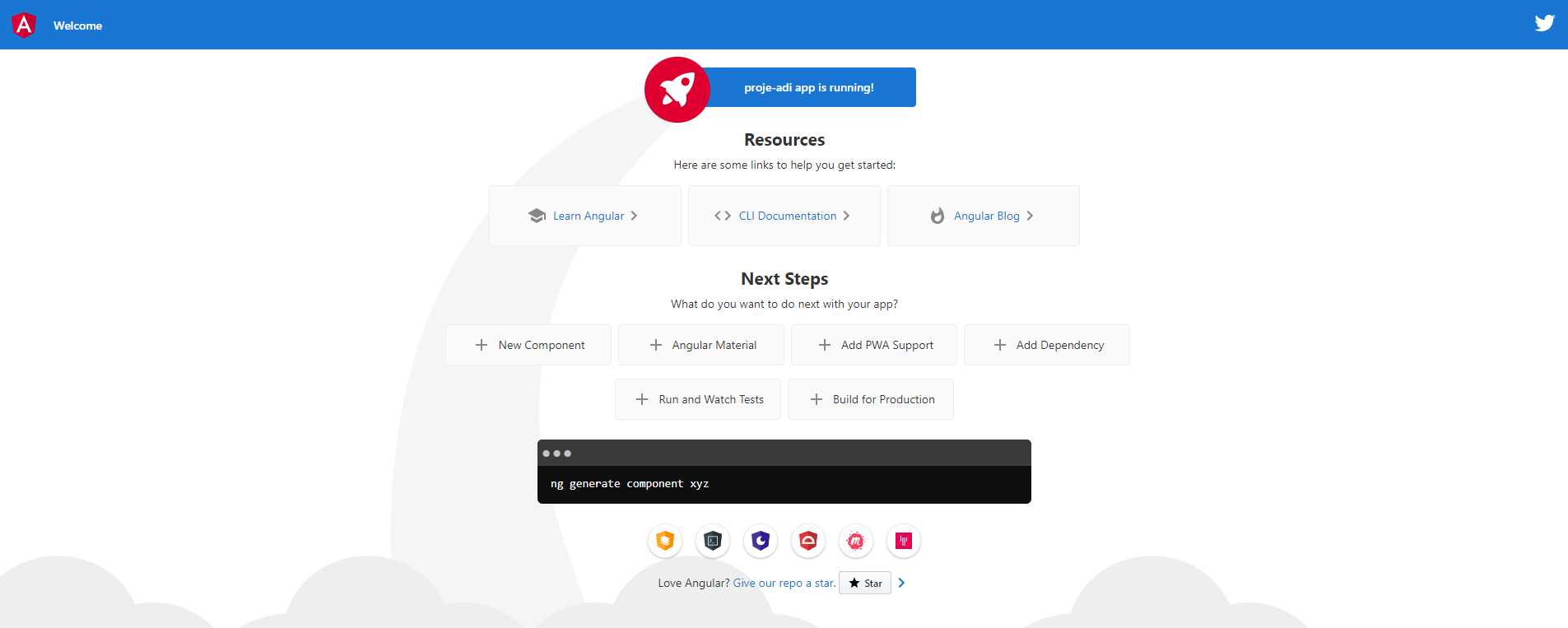
Task: Open the purple Augury moon shield icon
Action: pyautogui.click(x=761, y=541)
